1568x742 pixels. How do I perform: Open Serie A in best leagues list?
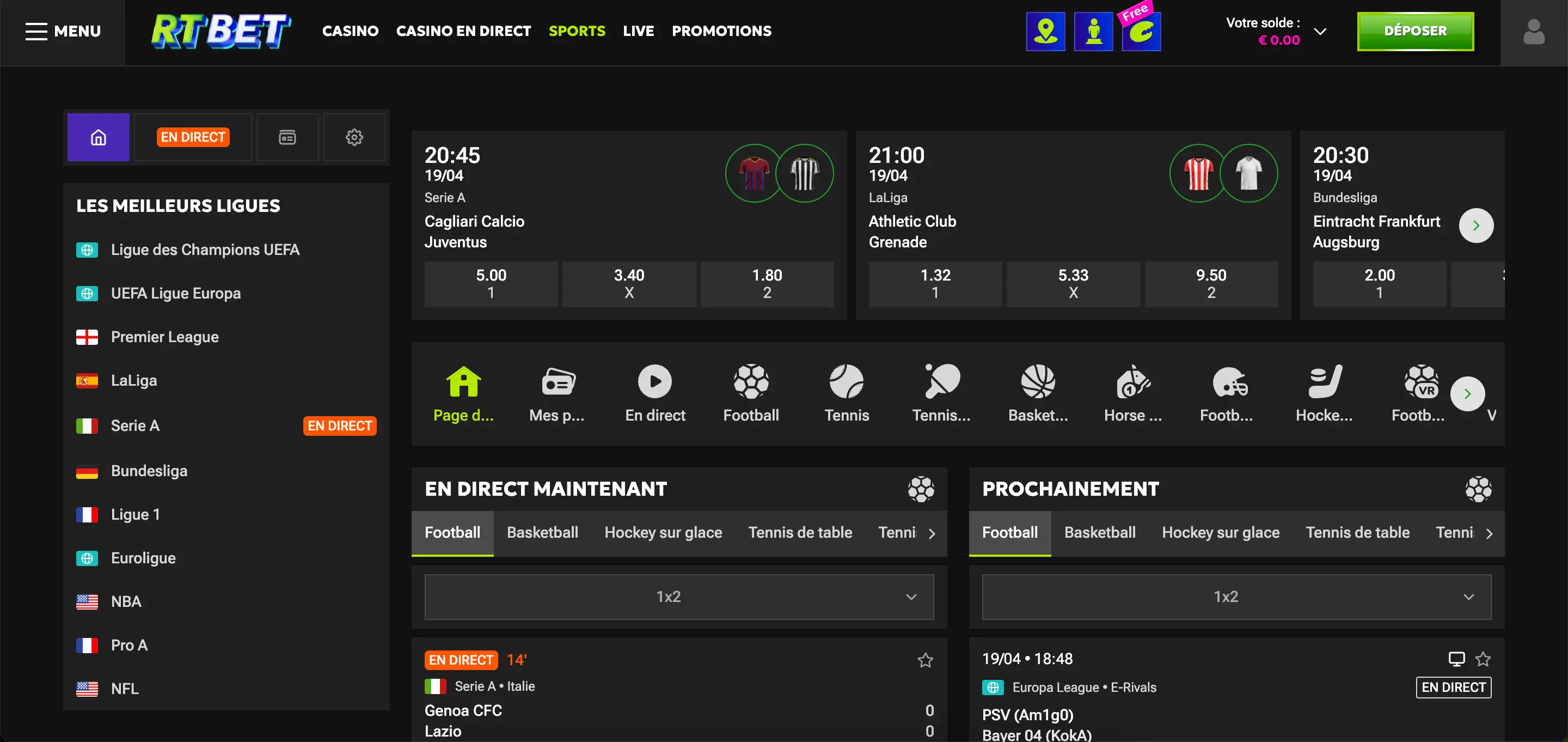click(226, 426)
